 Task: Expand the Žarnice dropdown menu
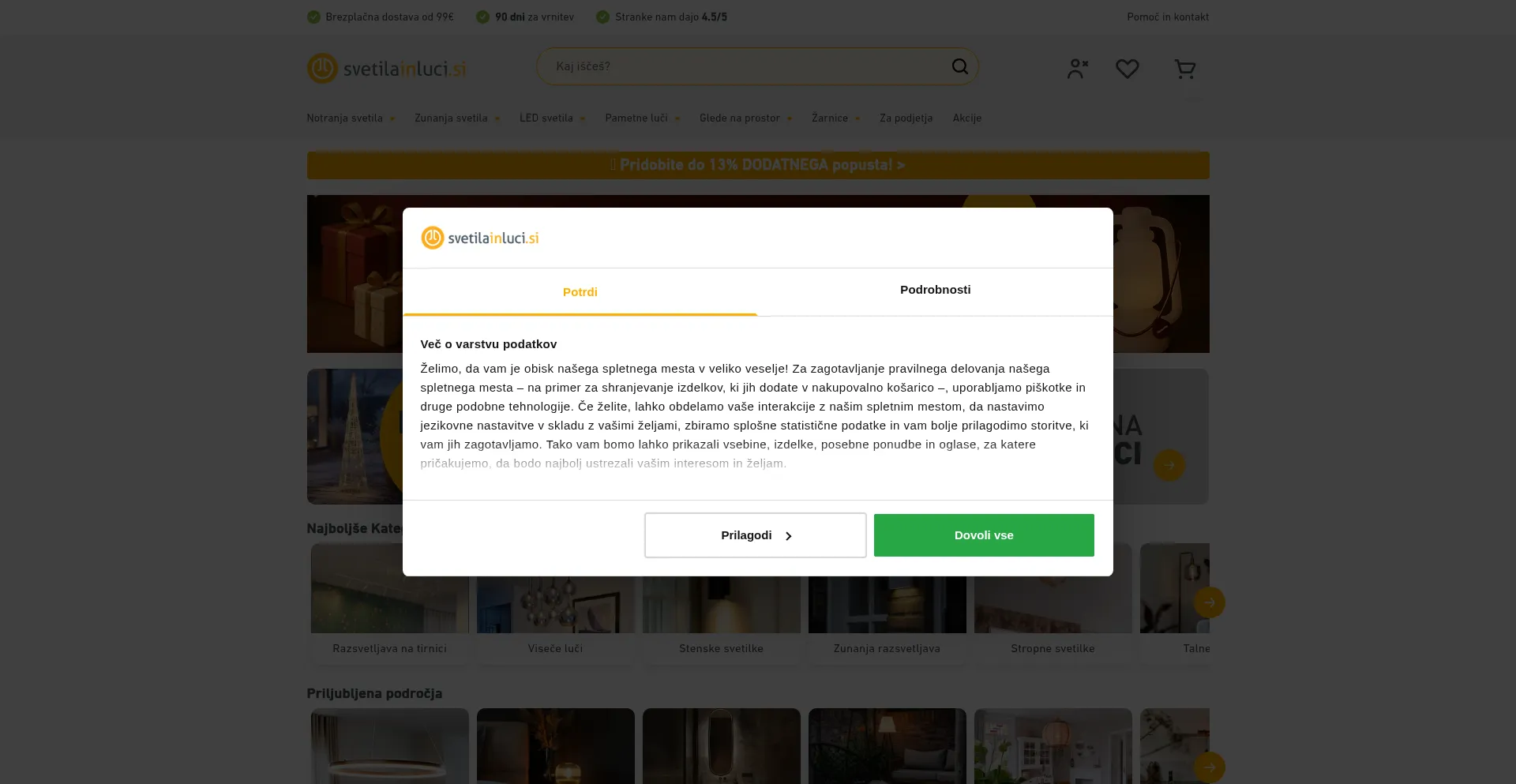tap(835, 118)
